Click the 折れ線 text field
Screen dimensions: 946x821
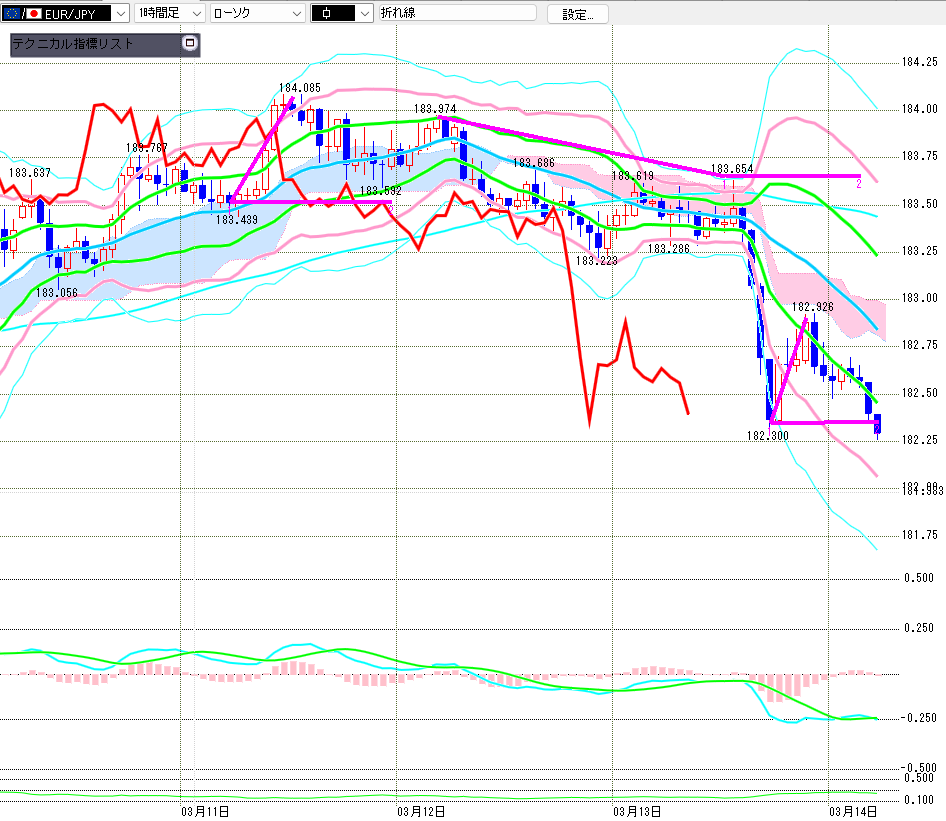(x=456, y=14)
